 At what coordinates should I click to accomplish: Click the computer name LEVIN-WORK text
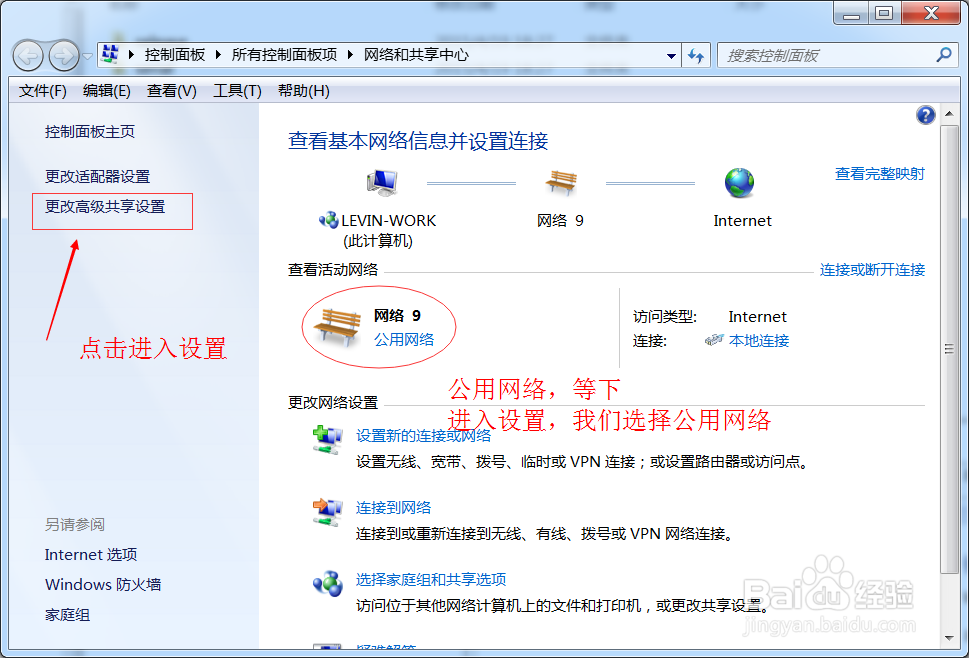[388, 221]
